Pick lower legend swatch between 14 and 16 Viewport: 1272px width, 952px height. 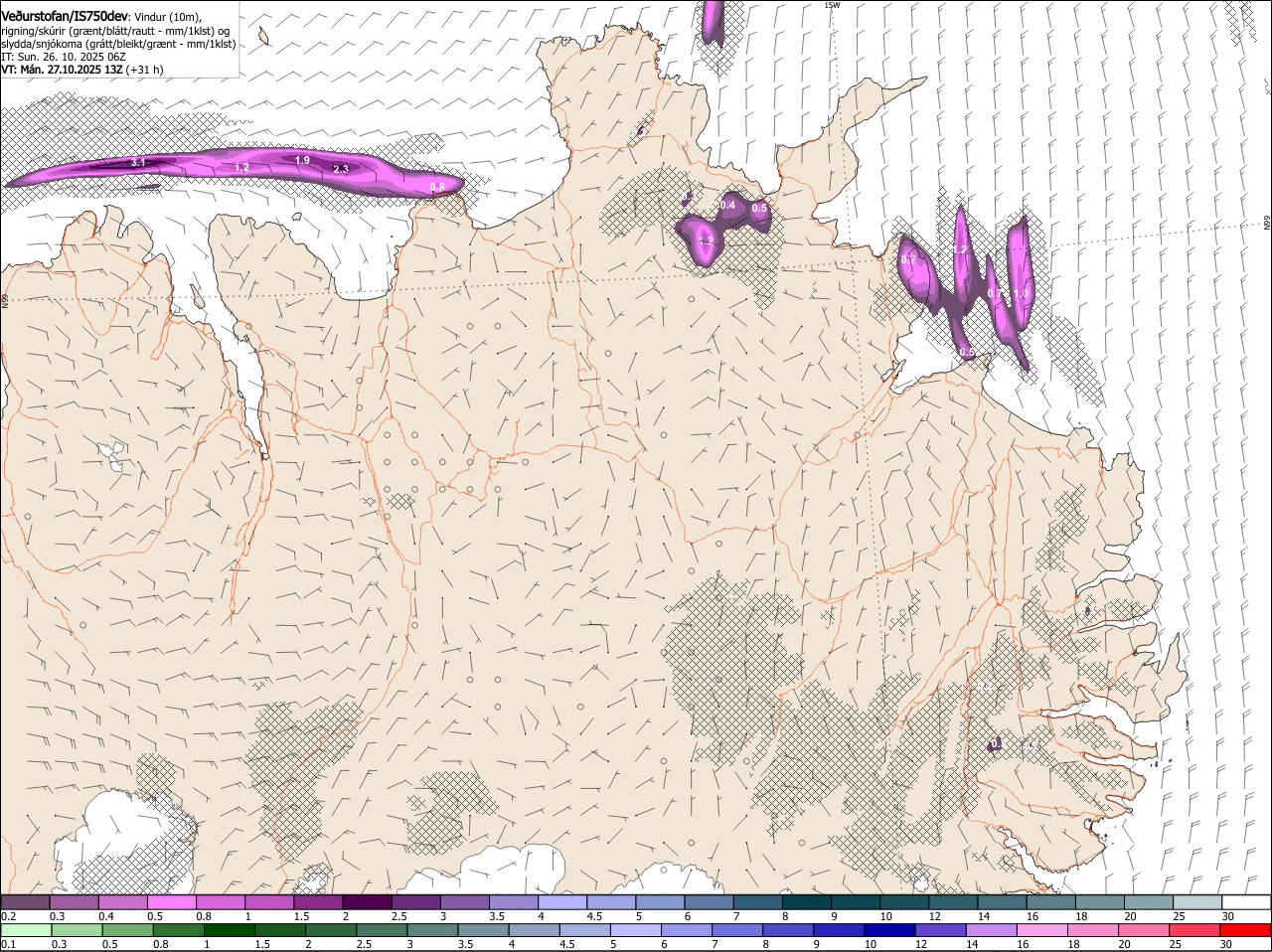pos(993,931)
